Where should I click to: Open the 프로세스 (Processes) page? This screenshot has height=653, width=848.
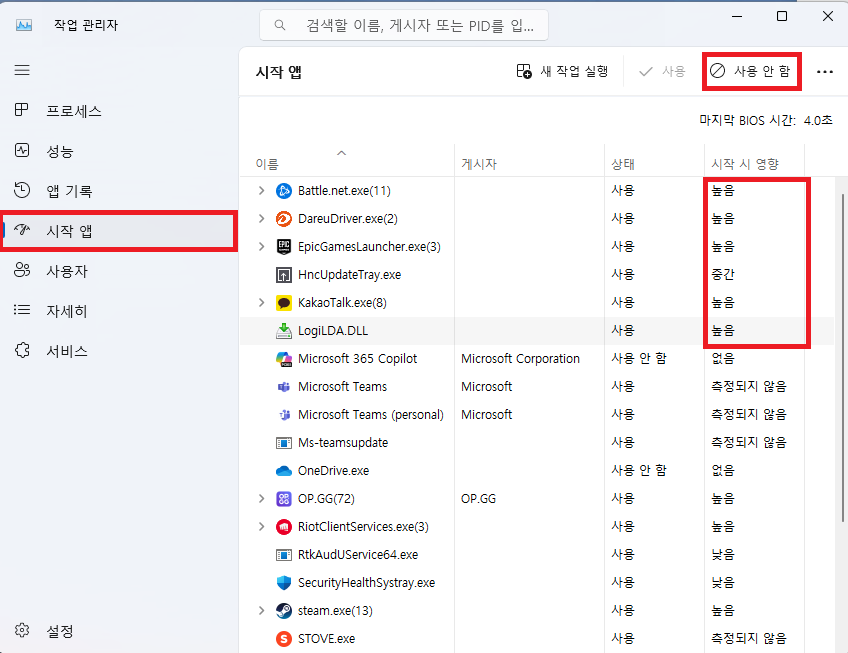pyautogui.click(x=119, y=111)
